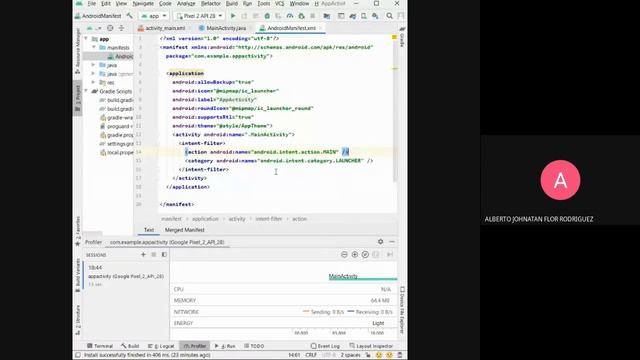Image resolution: width=640 pixels, height=360 pixels.
Task: Reset the profiler timeline zoom
Action: pos(365,255)
